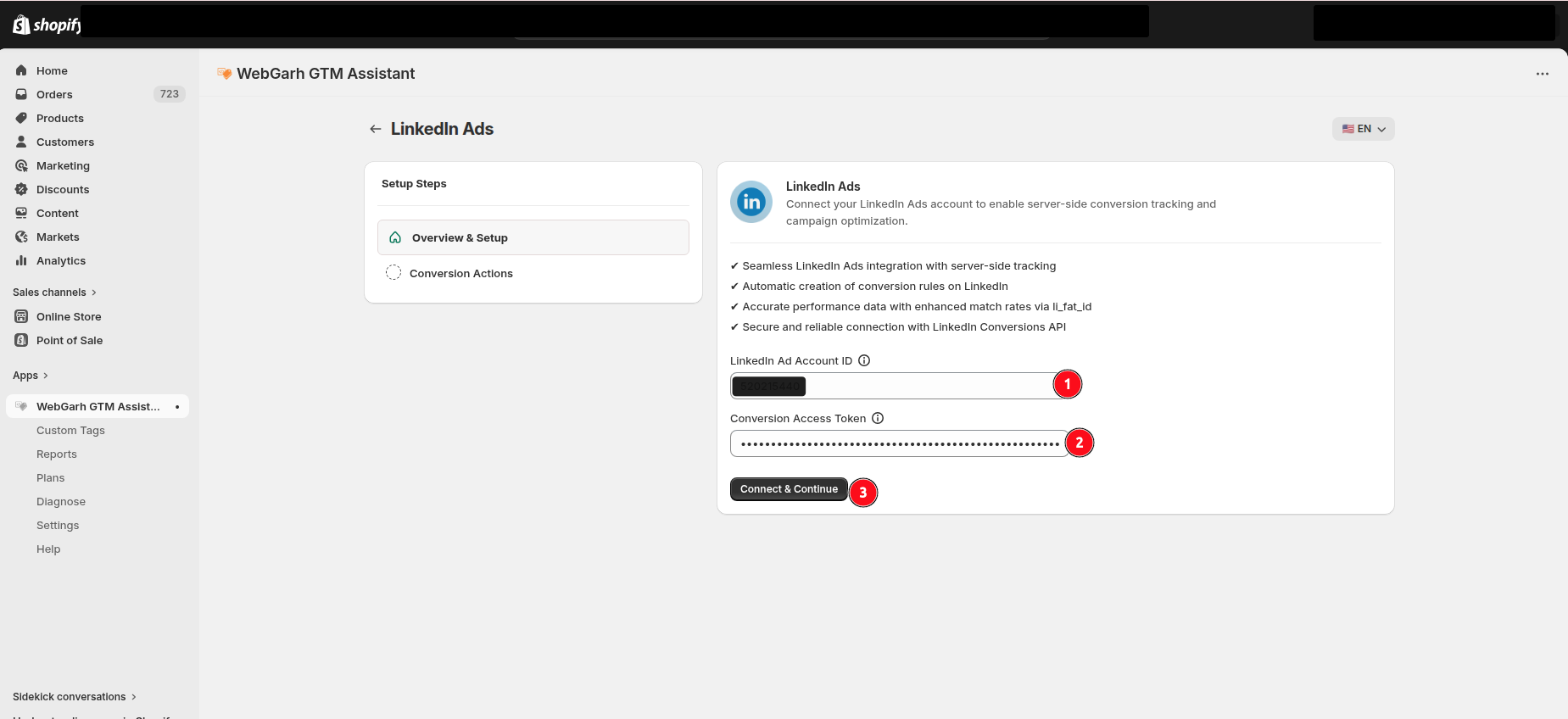The width and height of the screenshot is (1568, 719).
Task: Select the Overview & Setup step
Action: click(x=533, y=237)
